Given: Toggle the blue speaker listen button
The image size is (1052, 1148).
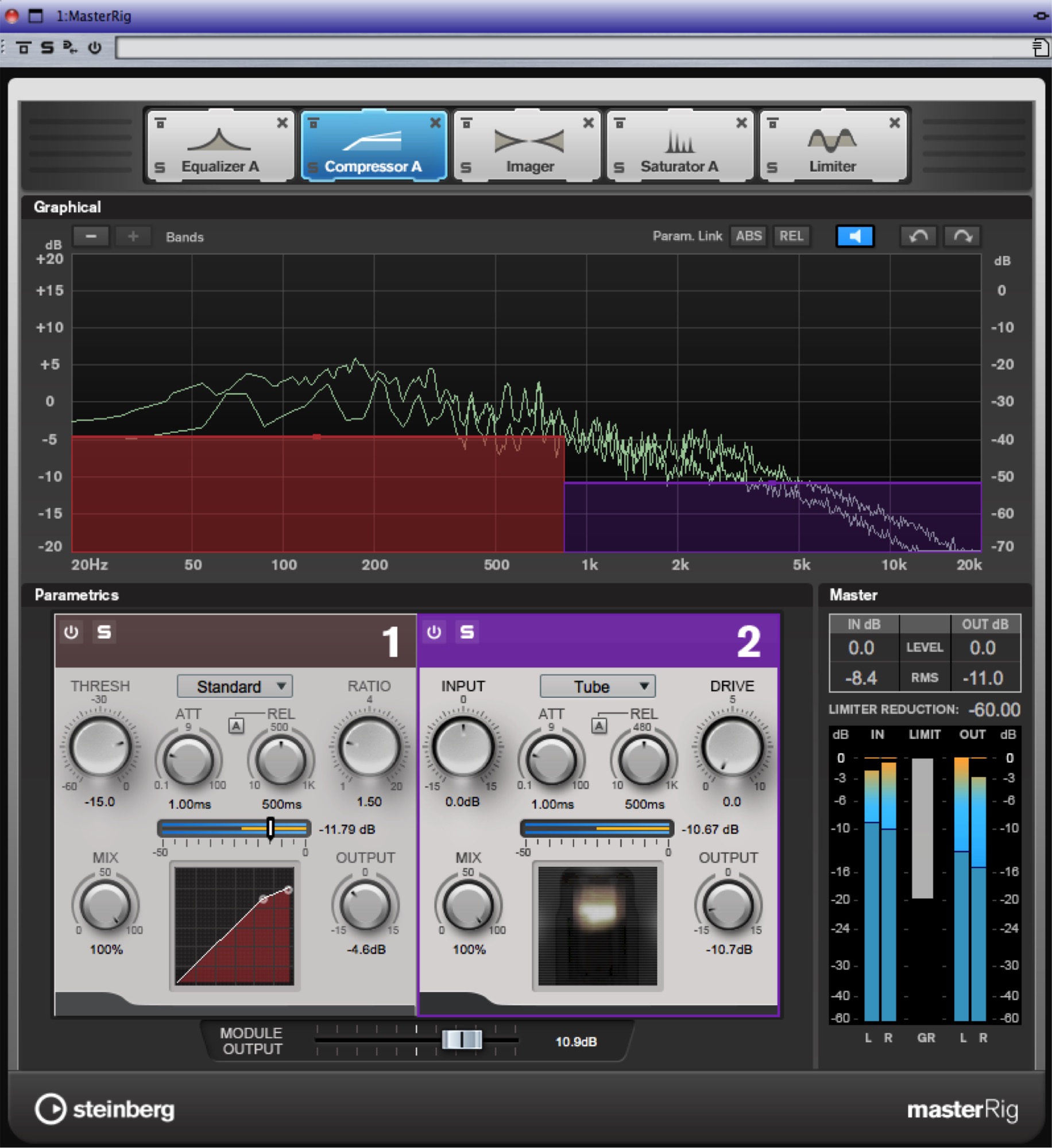Looking at the screenshot, I should click(855, 236).
